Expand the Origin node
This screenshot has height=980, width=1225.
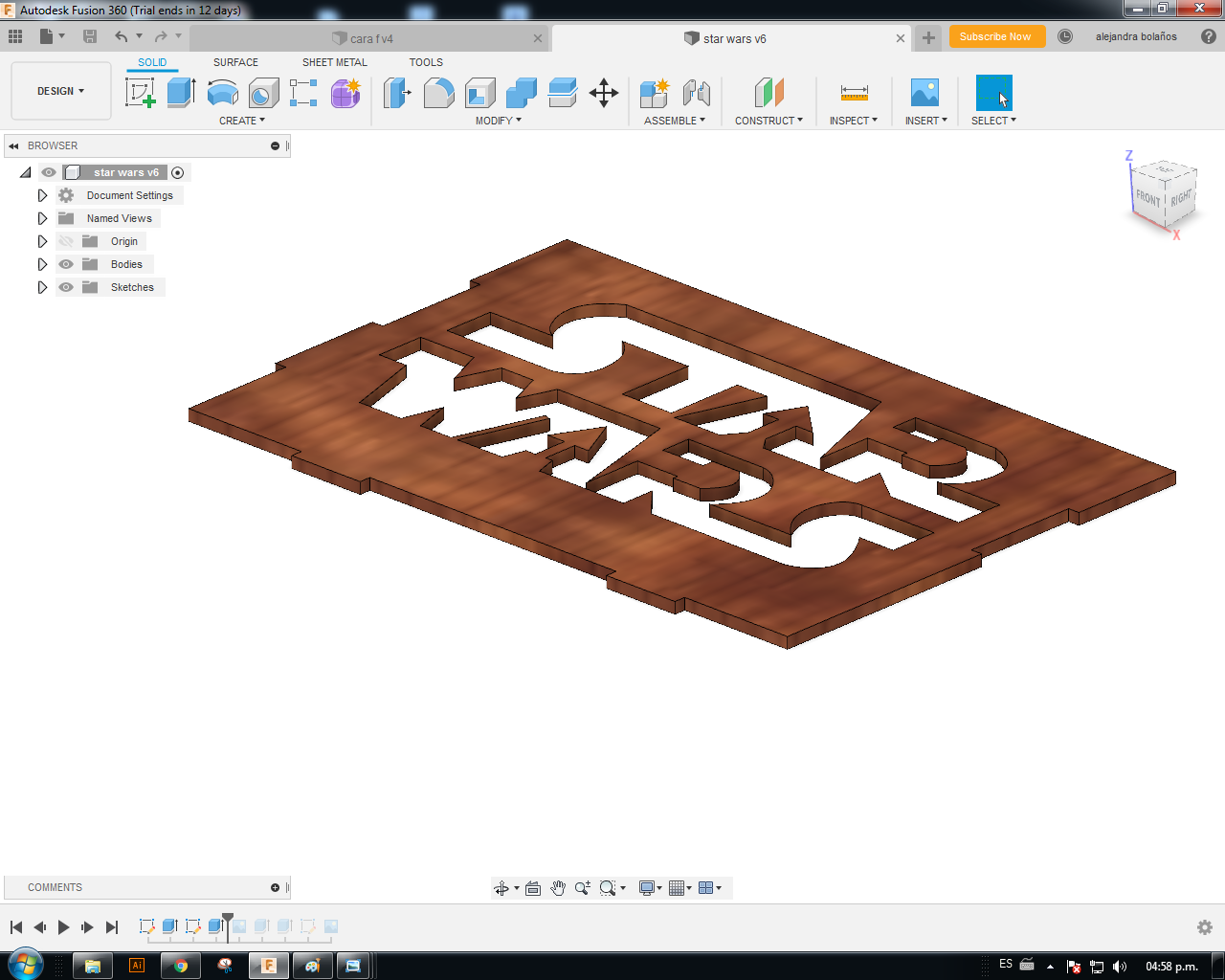pos(42,241)
